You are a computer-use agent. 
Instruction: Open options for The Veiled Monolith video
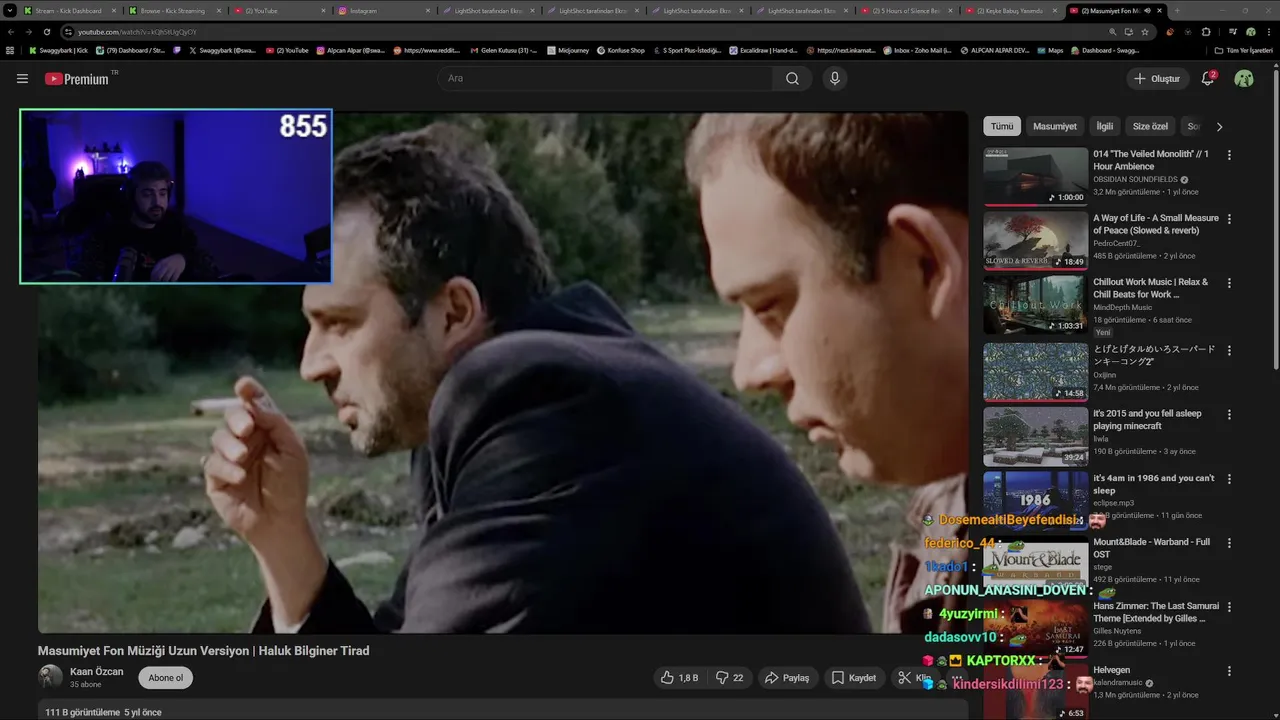tap(1229, 155)
